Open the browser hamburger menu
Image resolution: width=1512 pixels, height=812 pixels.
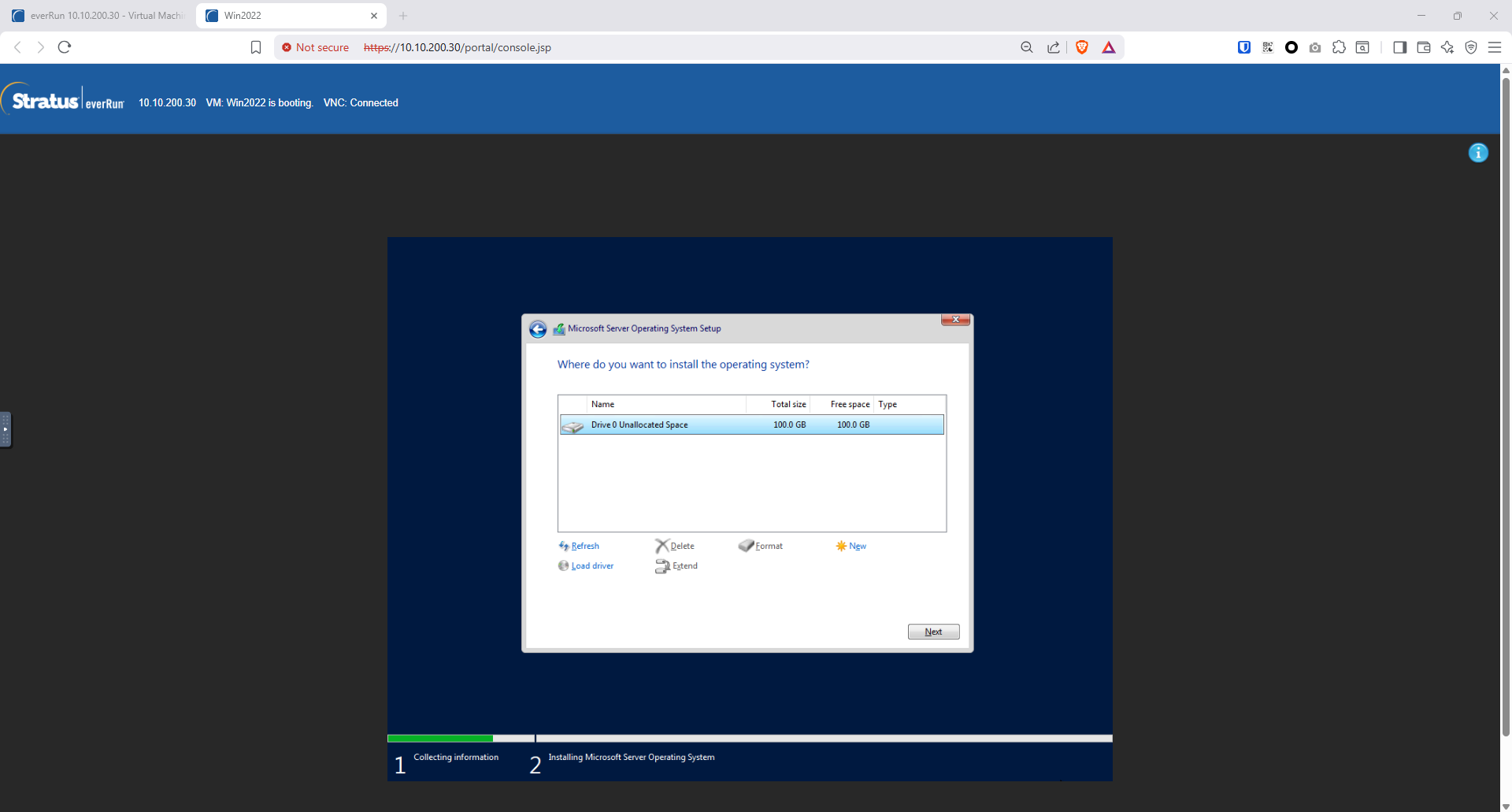[x=1495, y=47]
